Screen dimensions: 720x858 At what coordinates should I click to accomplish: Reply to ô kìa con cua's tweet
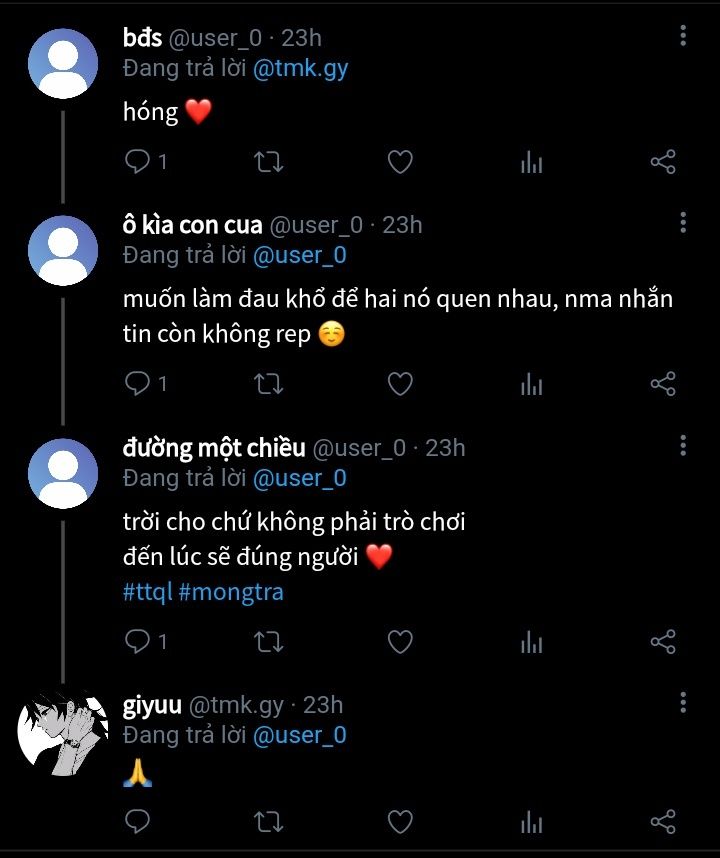[137, 384]
